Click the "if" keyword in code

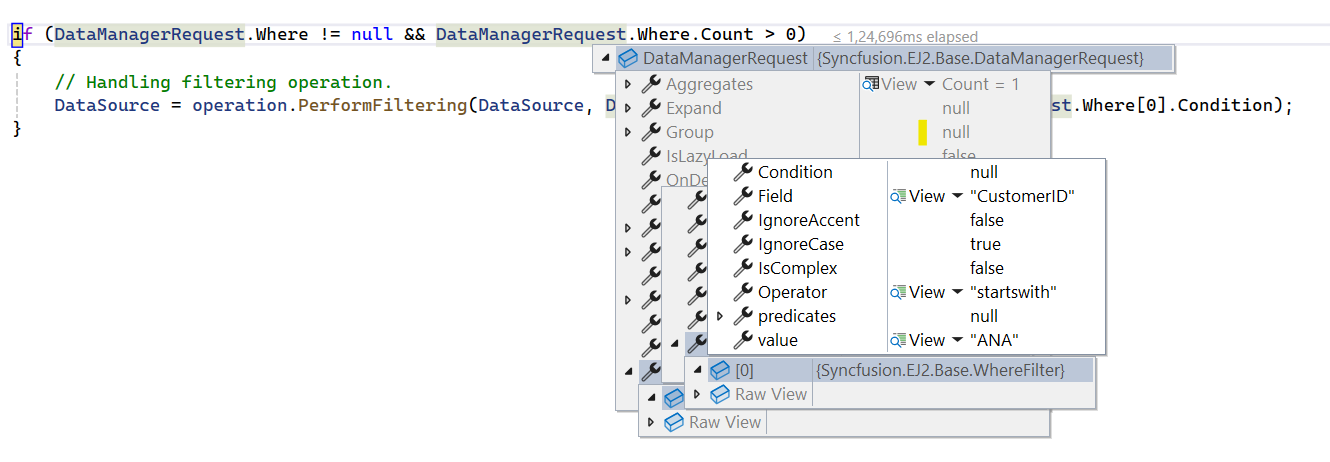pos(23,34)
